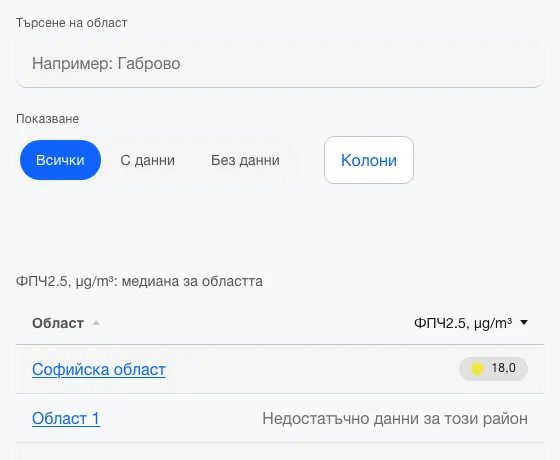Click the descending arrow beside 'ФПЧ2.5, µg/m³'
This screenshot has width=560, height=460.
tap(524, 322)
